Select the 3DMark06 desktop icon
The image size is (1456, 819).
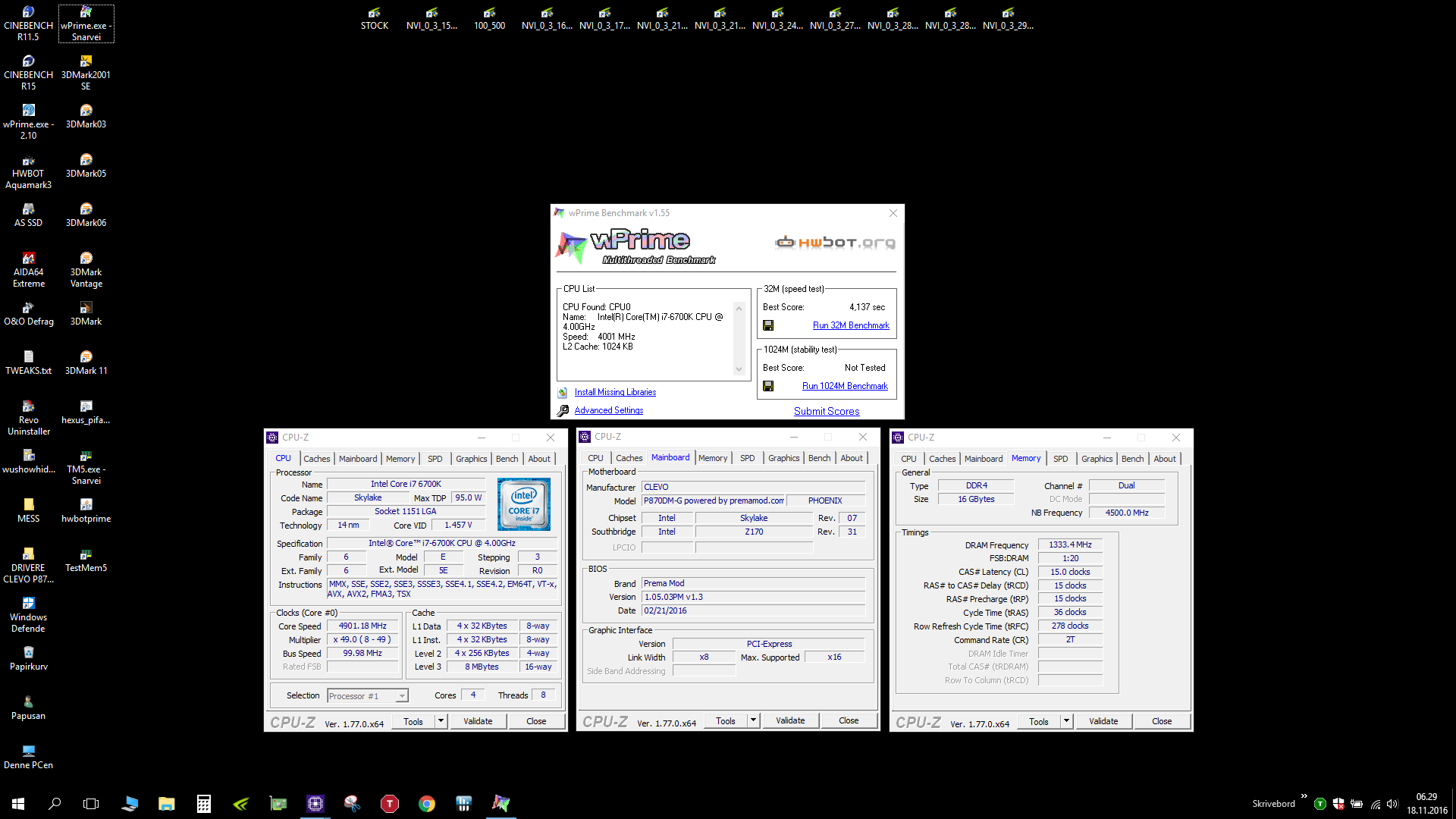point(86,215)
